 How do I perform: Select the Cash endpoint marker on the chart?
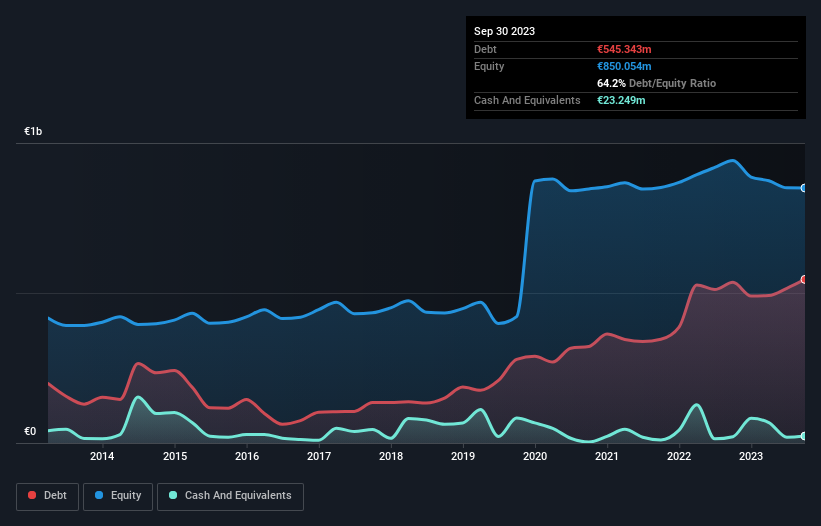point(804,436)
